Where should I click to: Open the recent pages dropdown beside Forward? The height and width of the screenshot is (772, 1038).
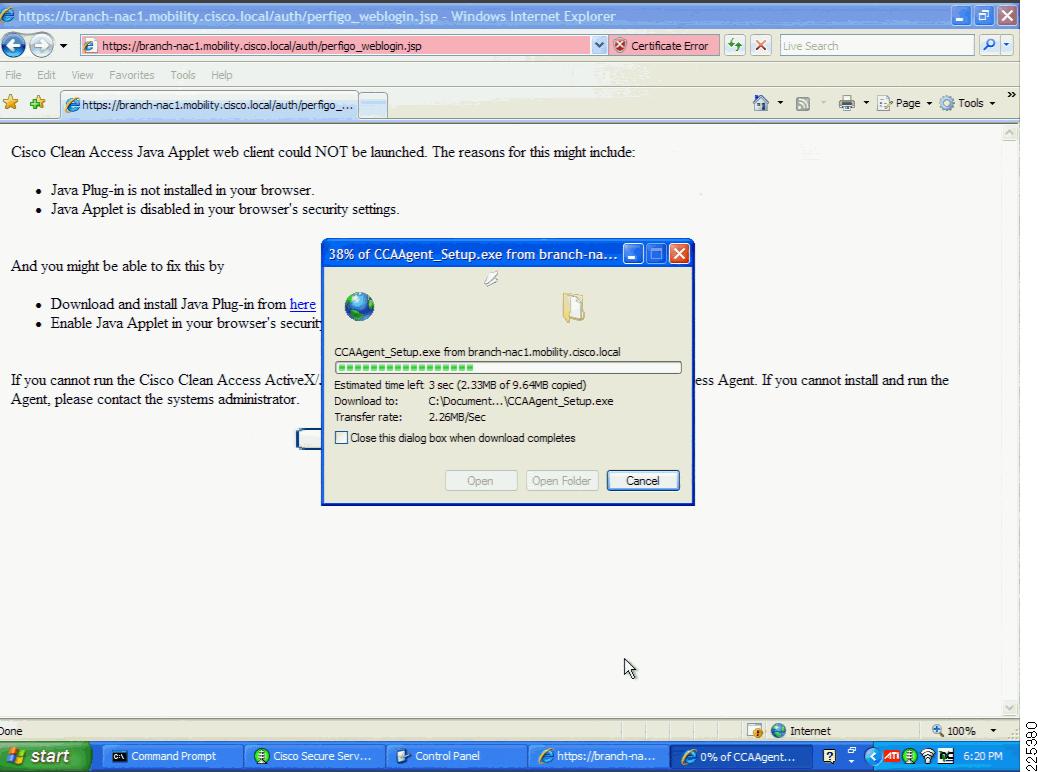pos(63,46)
